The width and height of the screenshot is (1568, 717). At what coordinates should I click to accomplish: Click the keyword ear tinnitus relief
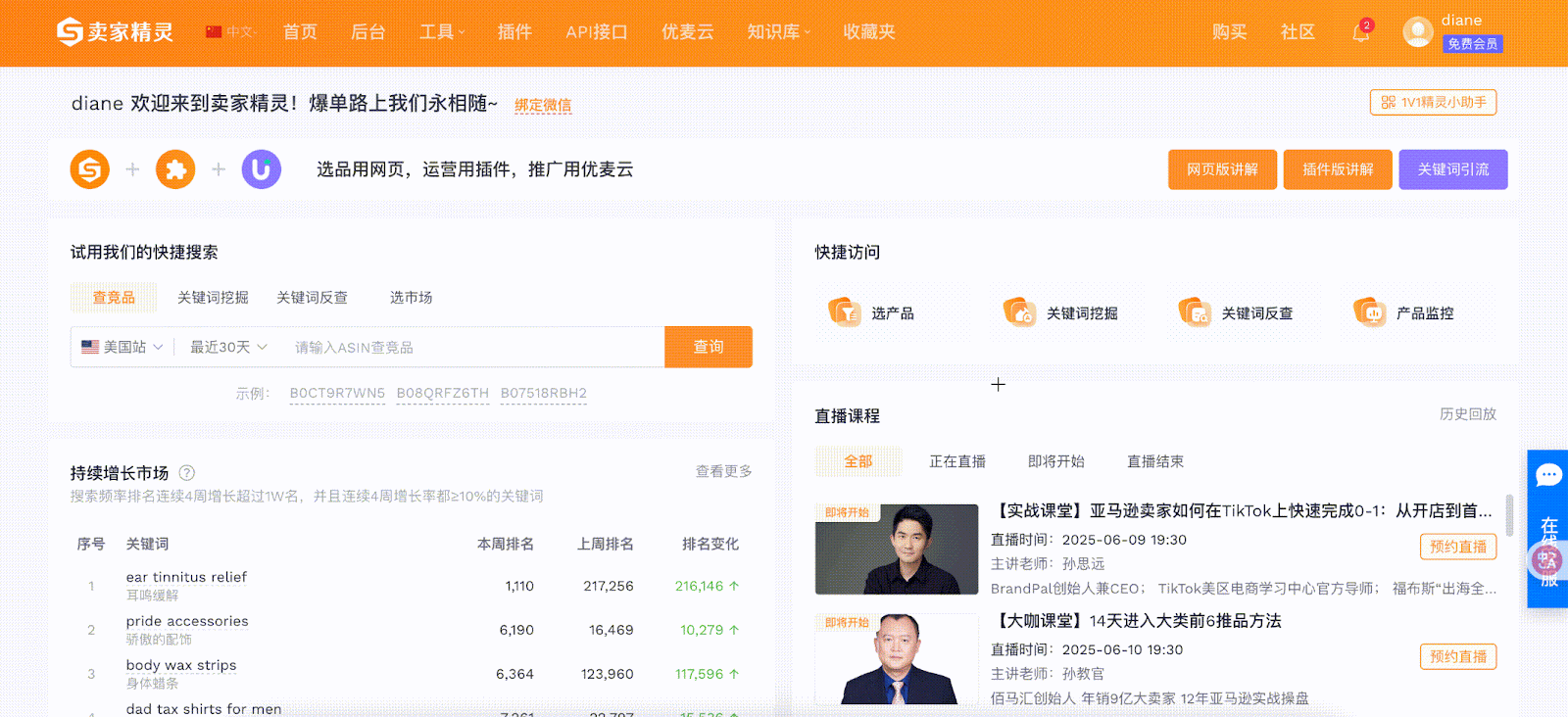(x=186, y=577)
